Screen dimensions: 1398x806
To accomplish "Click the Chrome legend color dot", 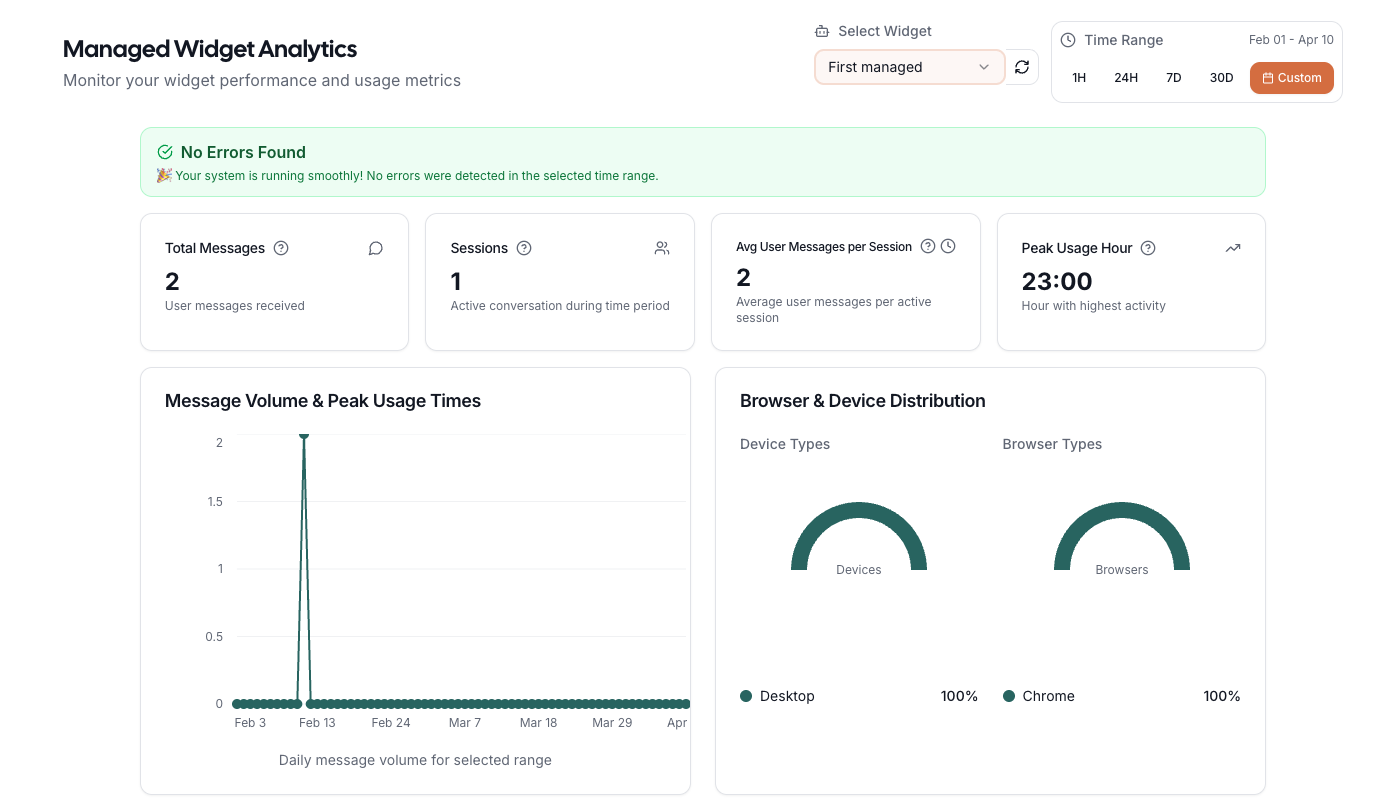I will coord(1009,696).
